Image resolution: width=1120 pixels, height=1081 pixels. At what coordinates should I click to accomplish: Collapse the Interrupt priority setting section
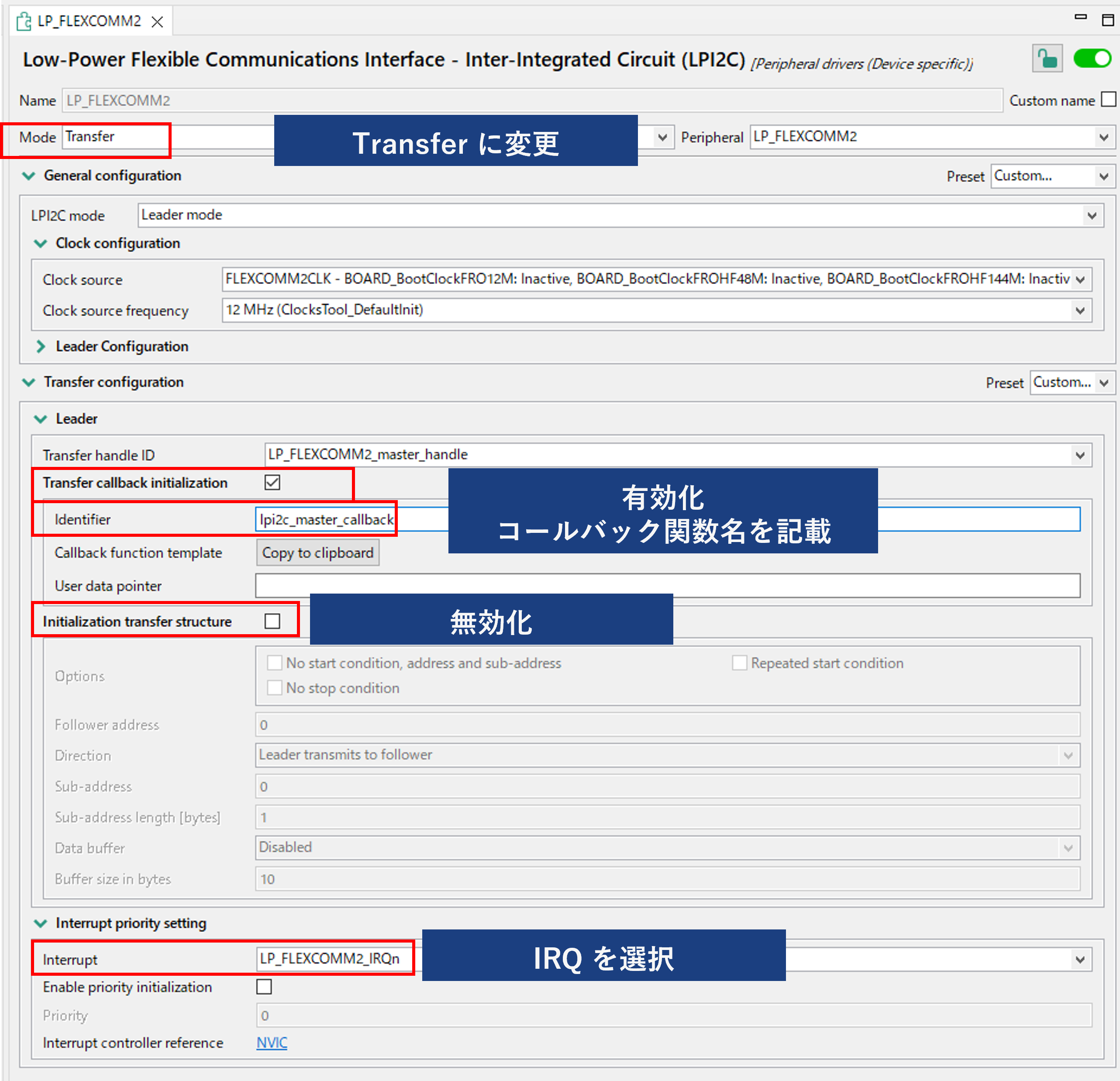point(41,923)
